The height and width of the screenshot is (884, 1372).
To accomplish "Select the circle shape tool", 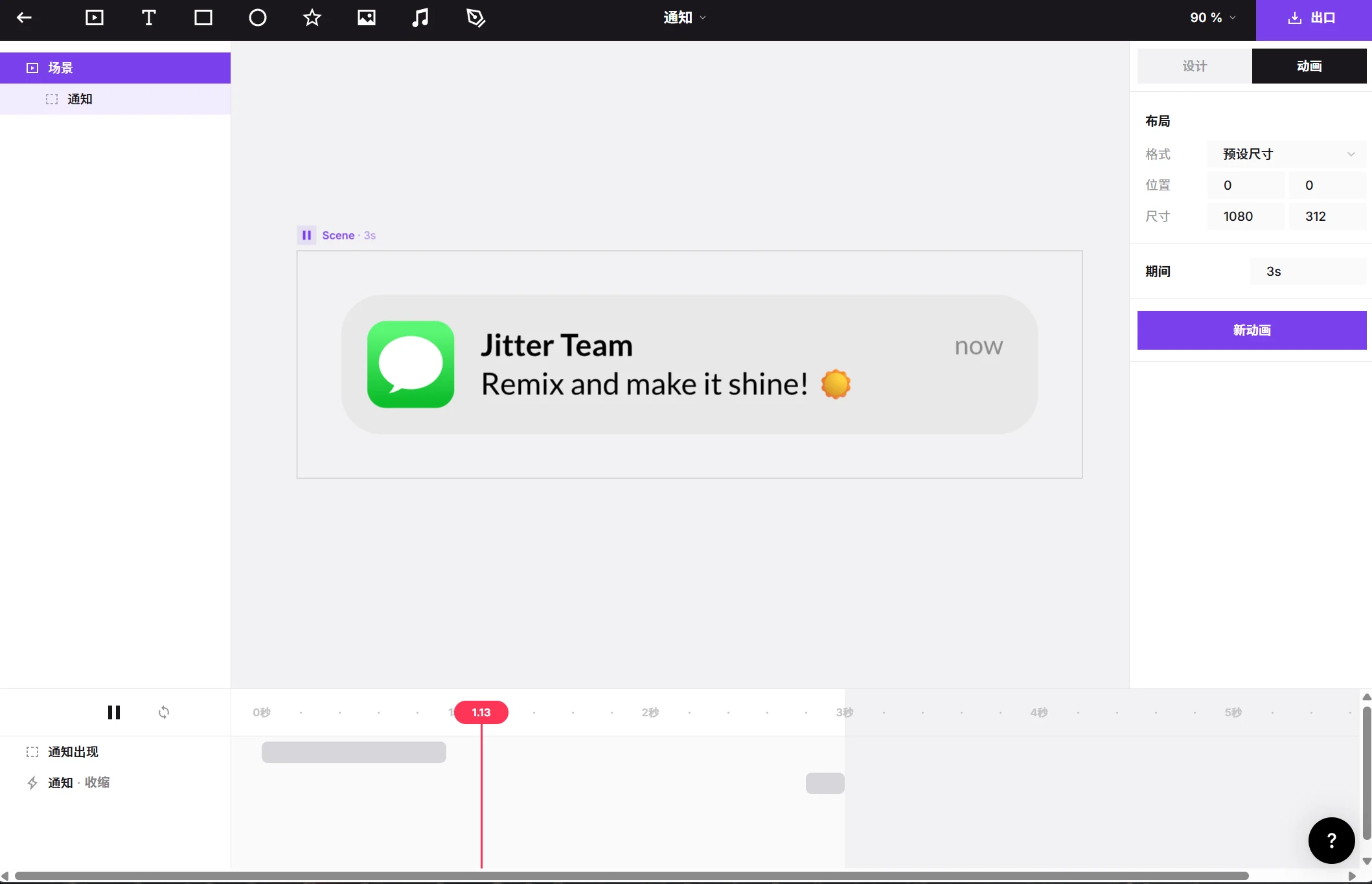I will point(257,17).
